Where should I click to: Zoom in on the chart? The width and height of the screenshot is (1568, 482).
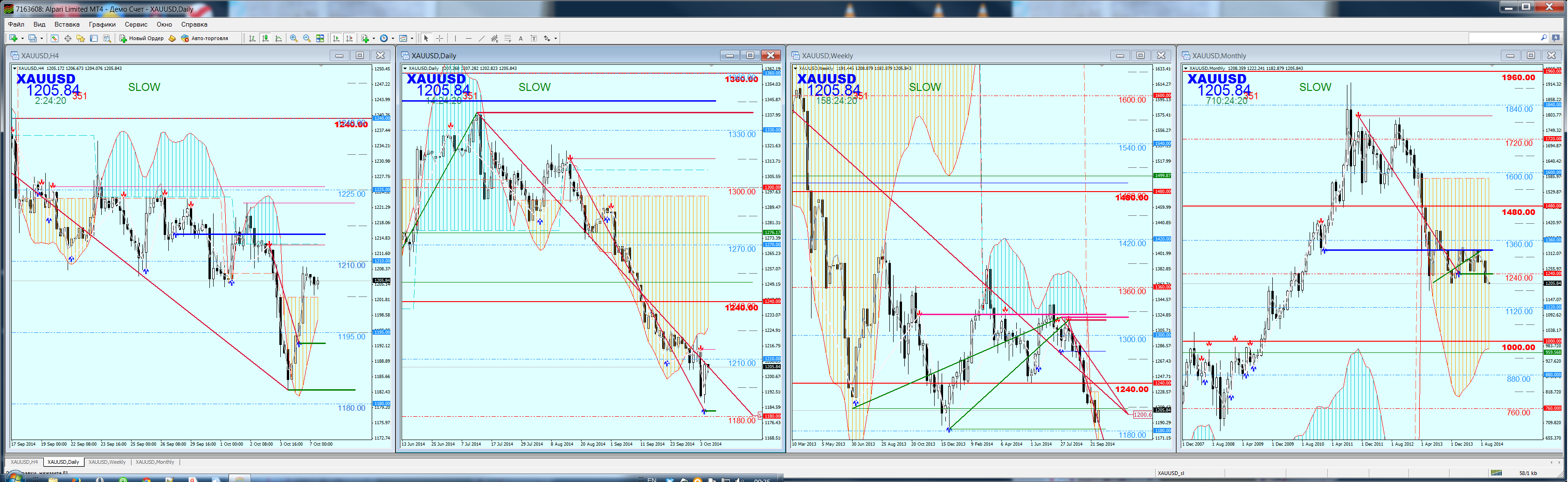pos(294,38)
